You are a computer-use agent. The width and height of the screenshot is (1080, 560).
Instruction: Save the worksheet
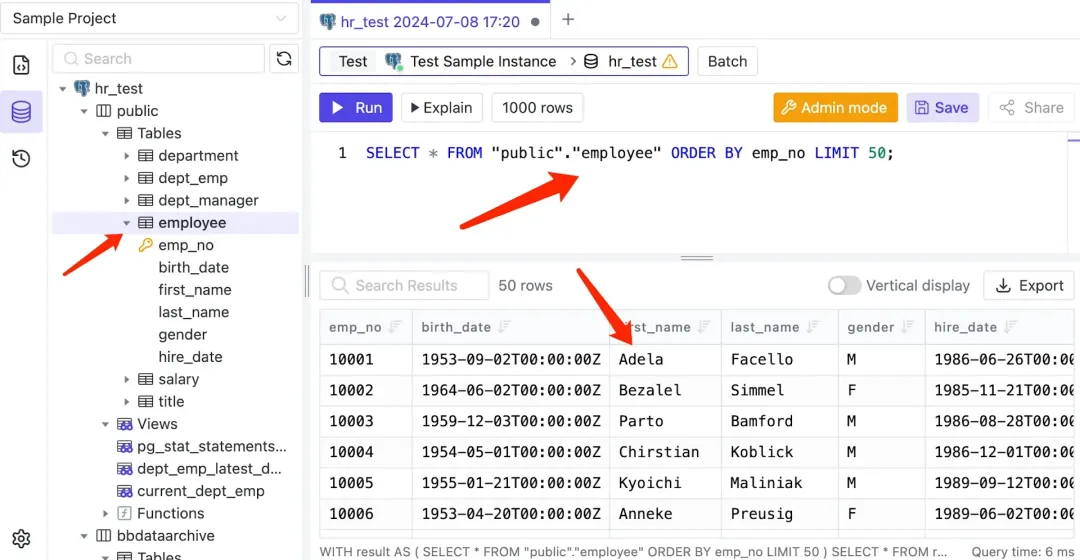click(942, 107)
